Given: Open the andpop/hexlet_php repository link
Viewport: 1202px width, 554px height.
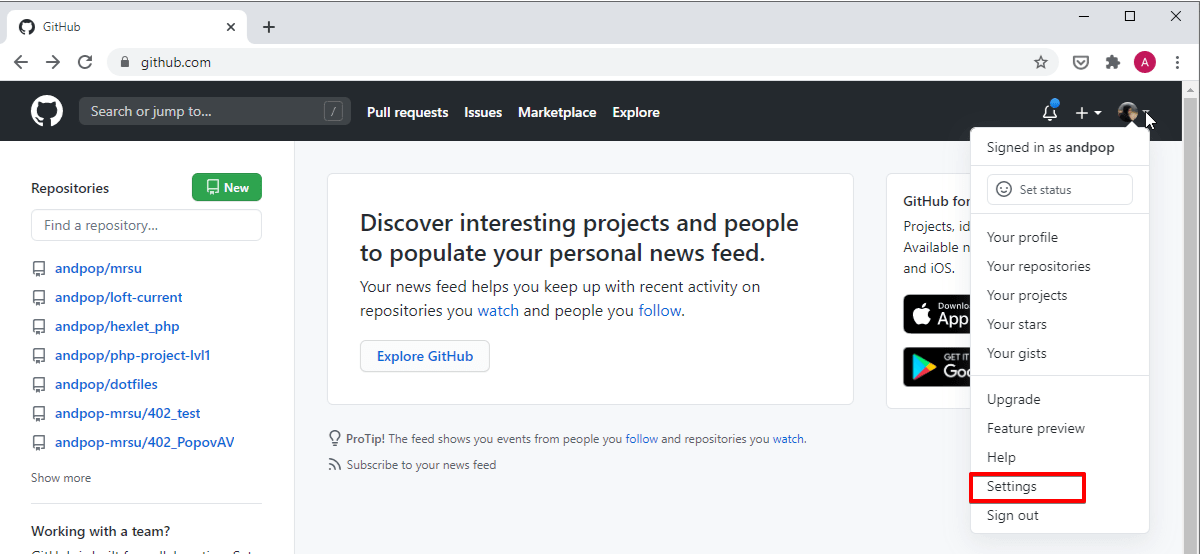Looking at the screenshot, I should coord(117,326).
